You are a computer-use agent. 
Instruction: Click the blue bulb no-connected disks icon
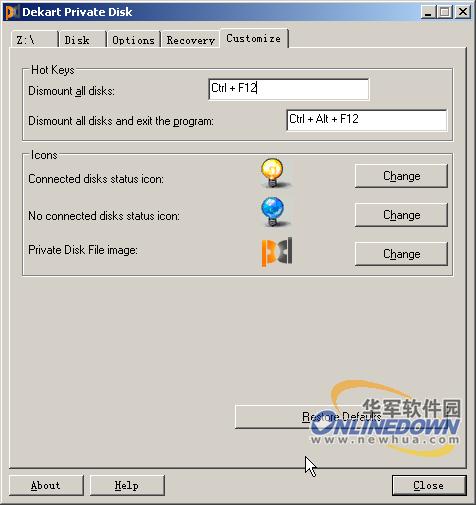click(273, 211)
